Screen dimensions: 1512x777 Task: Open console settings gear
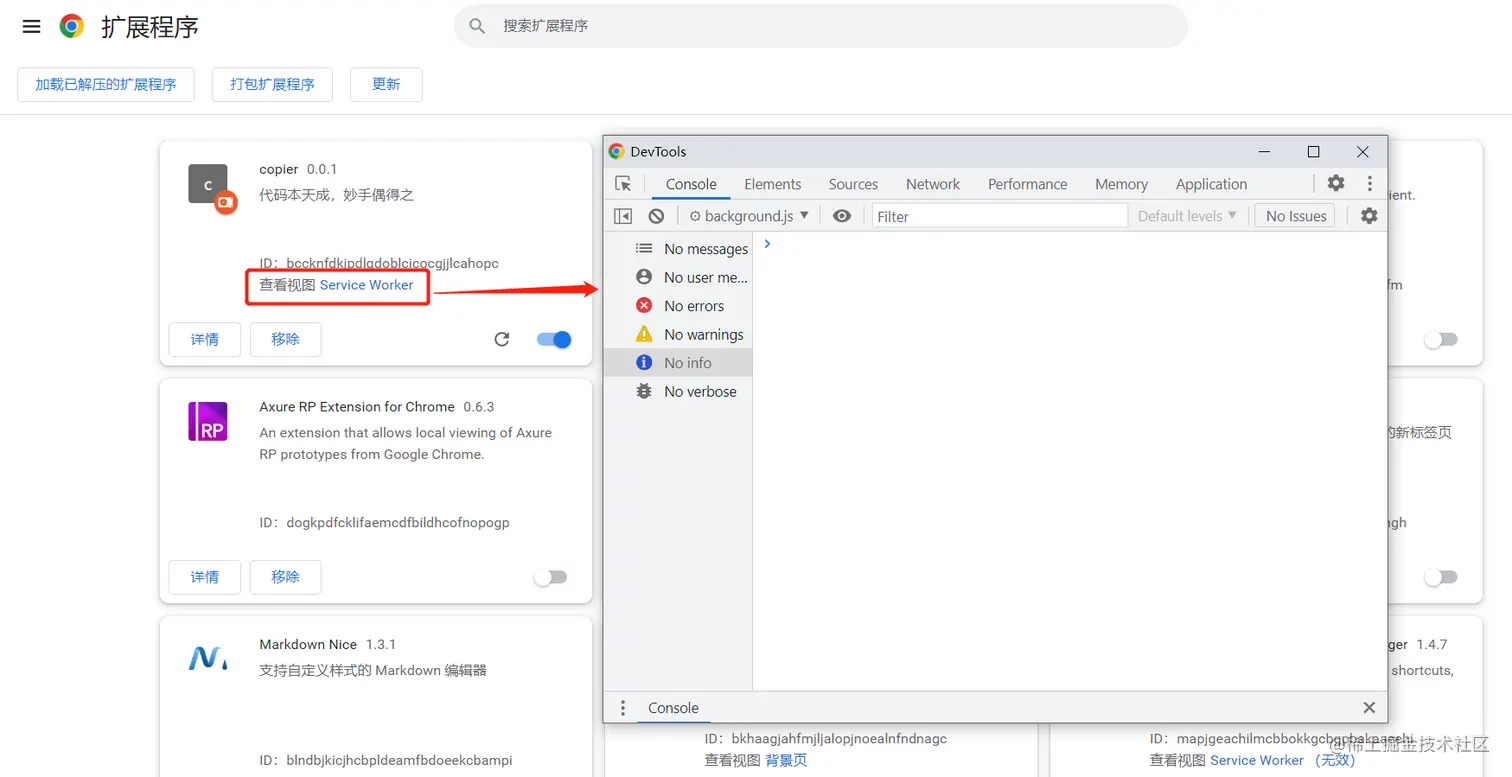(x=1369, y=215)
